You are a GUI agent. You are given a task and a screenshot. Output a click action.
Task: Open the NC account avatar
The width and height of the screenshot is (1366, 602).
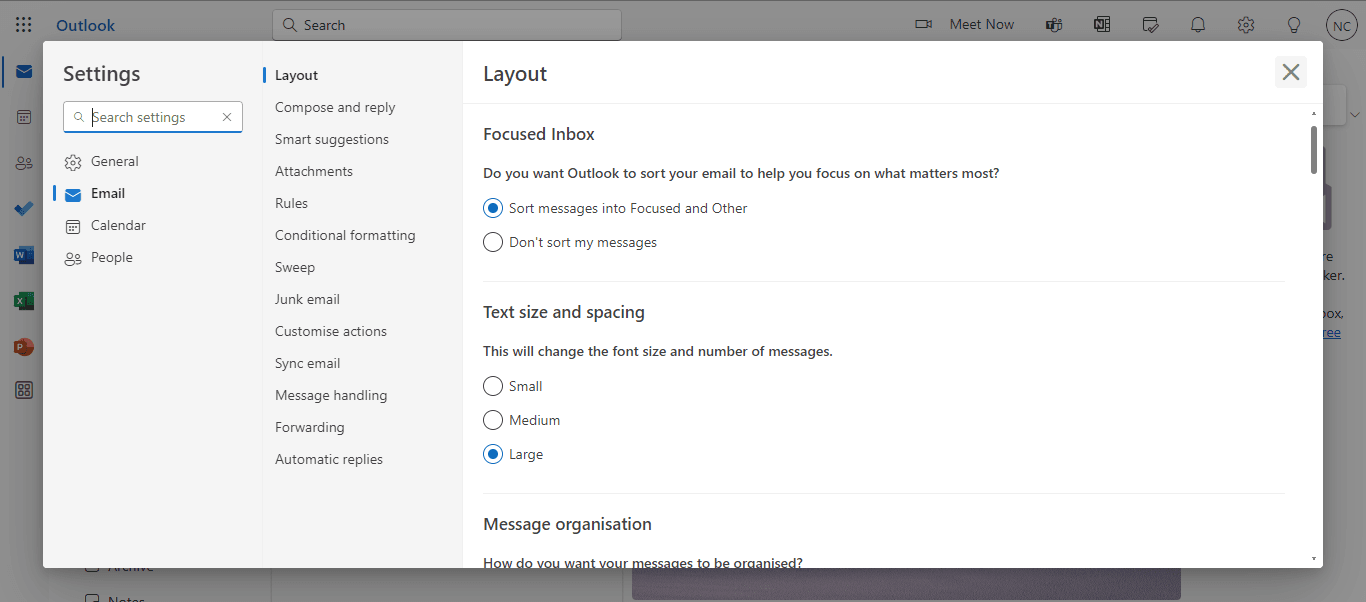tap(1342, 25)
